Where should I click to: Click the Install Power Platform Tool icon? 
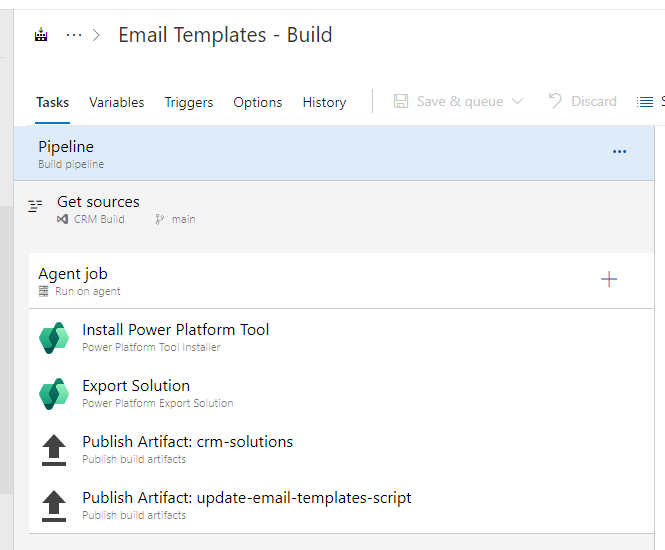point(53,338)
